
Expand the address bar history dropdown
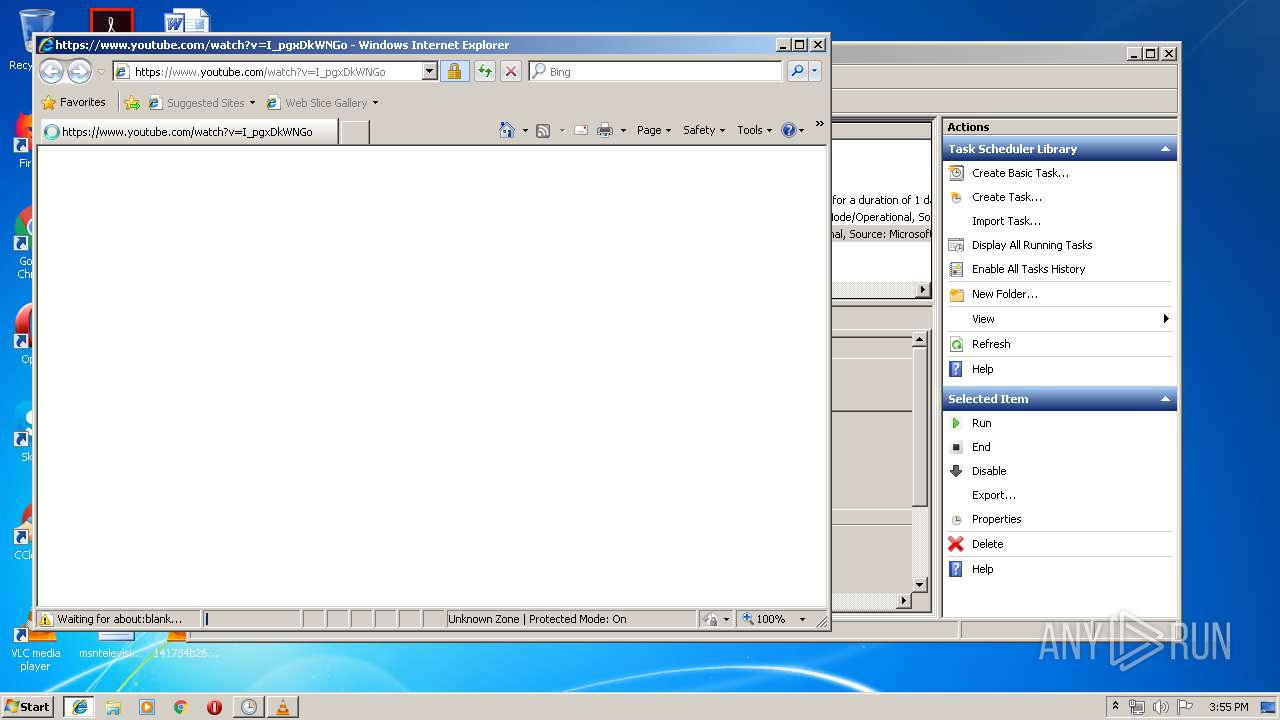click(x=429, y=71)
